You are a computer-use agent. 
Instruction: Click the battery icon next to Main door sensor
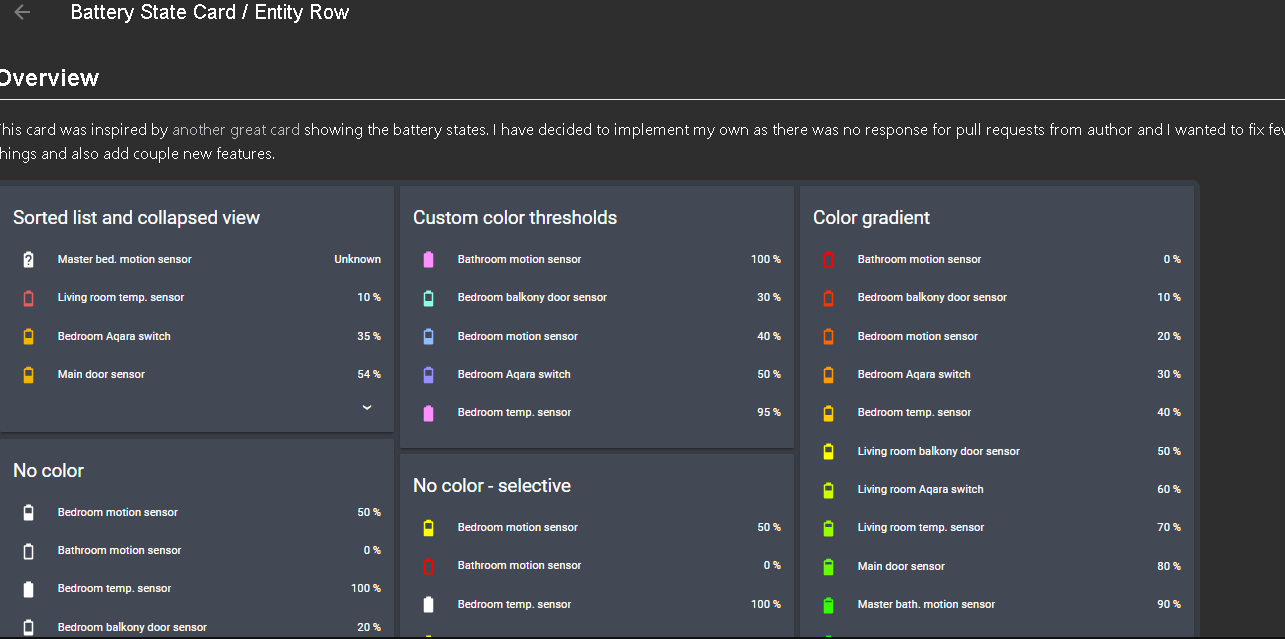coord(28,374)
